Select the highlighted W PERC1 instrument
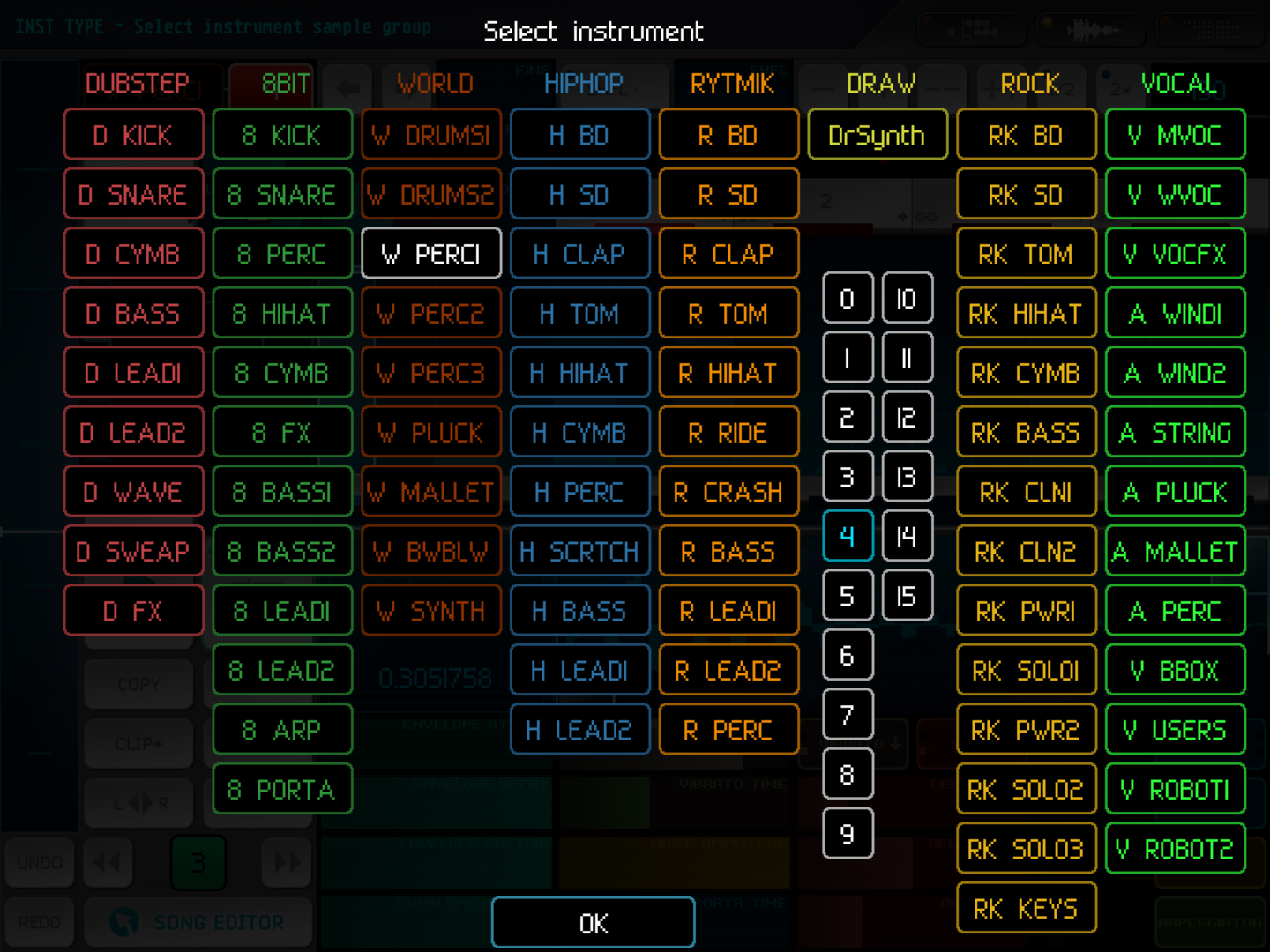The image size is (1270, 952). (x=431, y=254)
